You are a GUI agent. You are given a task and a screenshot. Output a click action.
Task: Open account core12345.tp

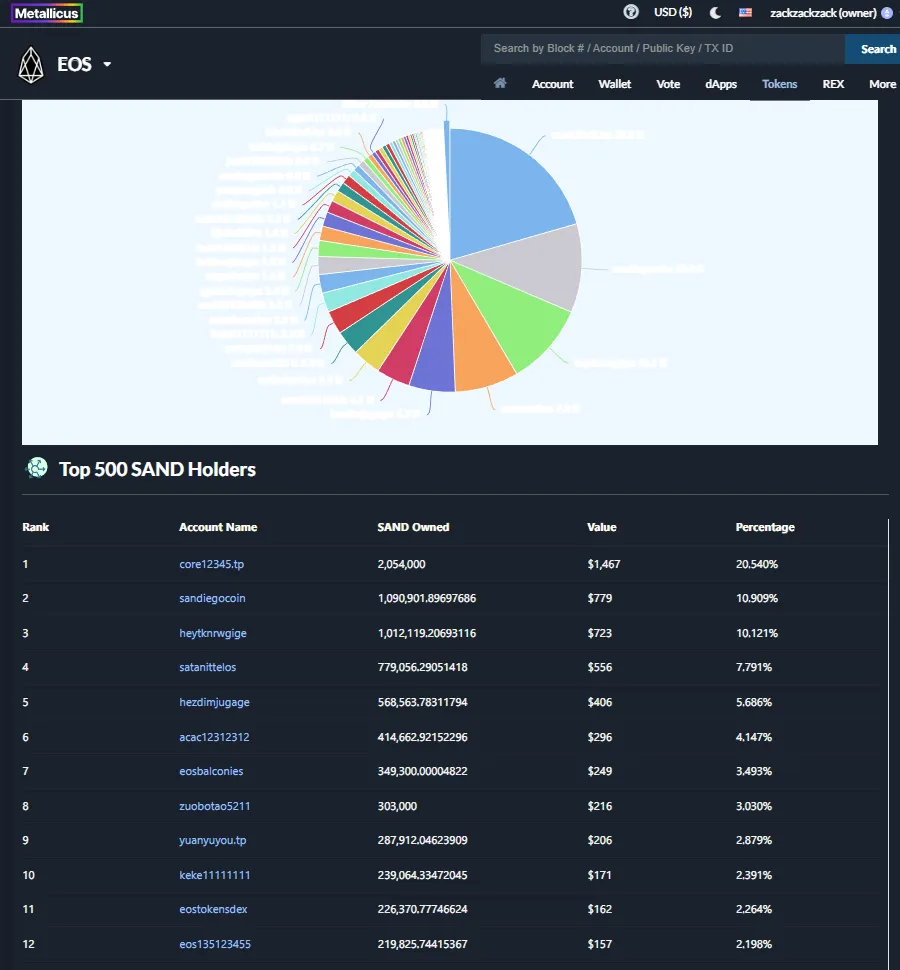point(212,564)
